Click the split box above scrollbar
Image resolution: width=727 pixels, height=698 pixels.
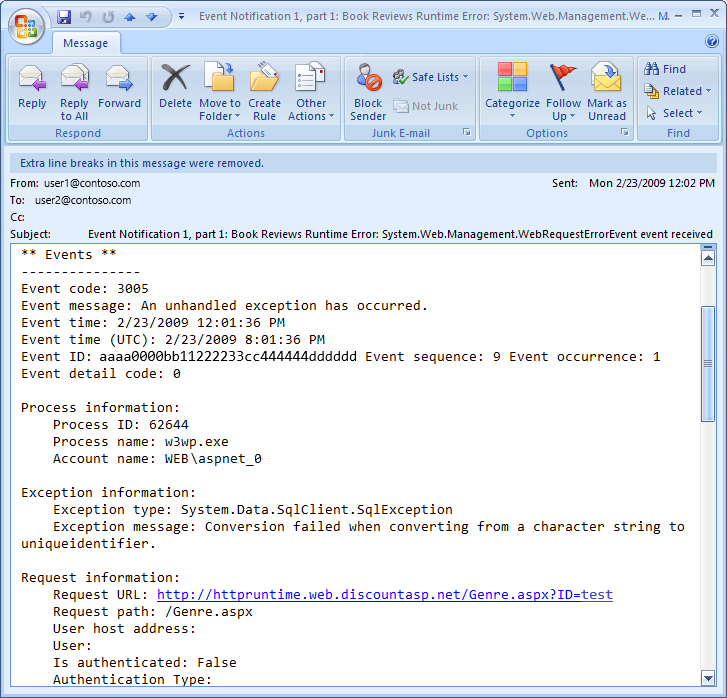708,248
